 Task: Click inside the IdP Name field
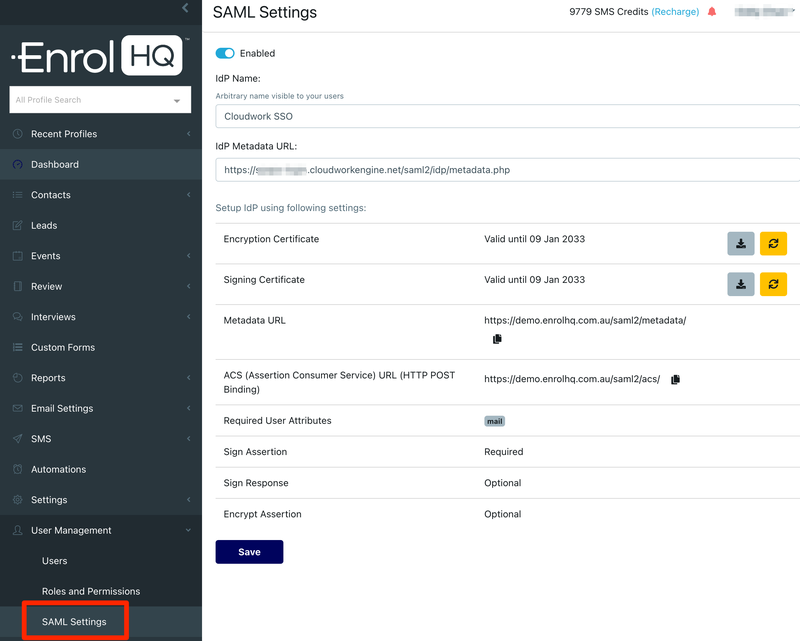coord(400,116)
